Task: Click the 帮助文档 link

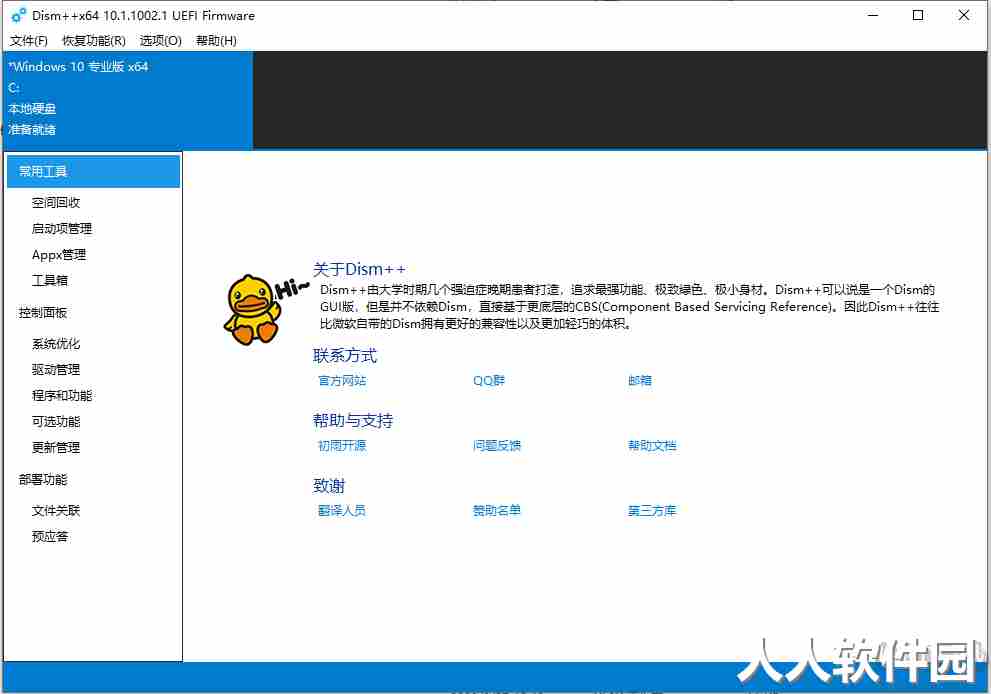Action: [652, 446]
